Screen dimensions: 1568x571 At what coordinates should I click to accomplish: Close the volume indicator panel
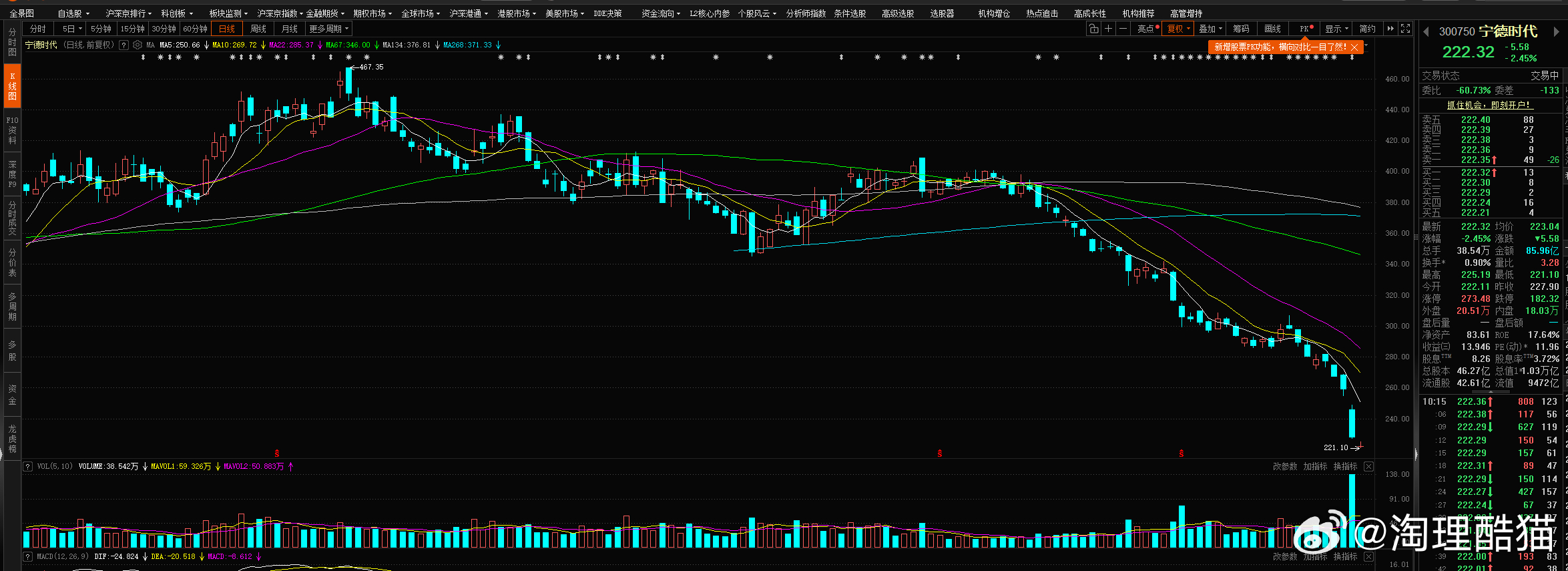coord(1368,466)
